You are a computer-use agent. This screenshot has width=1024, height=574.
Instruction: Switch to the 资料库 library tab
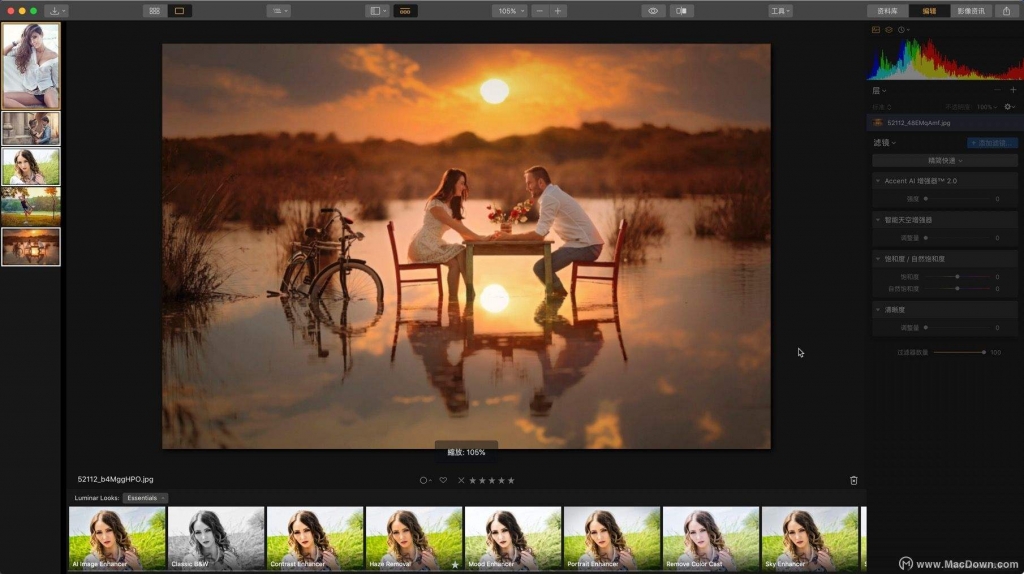coord(888,11)
